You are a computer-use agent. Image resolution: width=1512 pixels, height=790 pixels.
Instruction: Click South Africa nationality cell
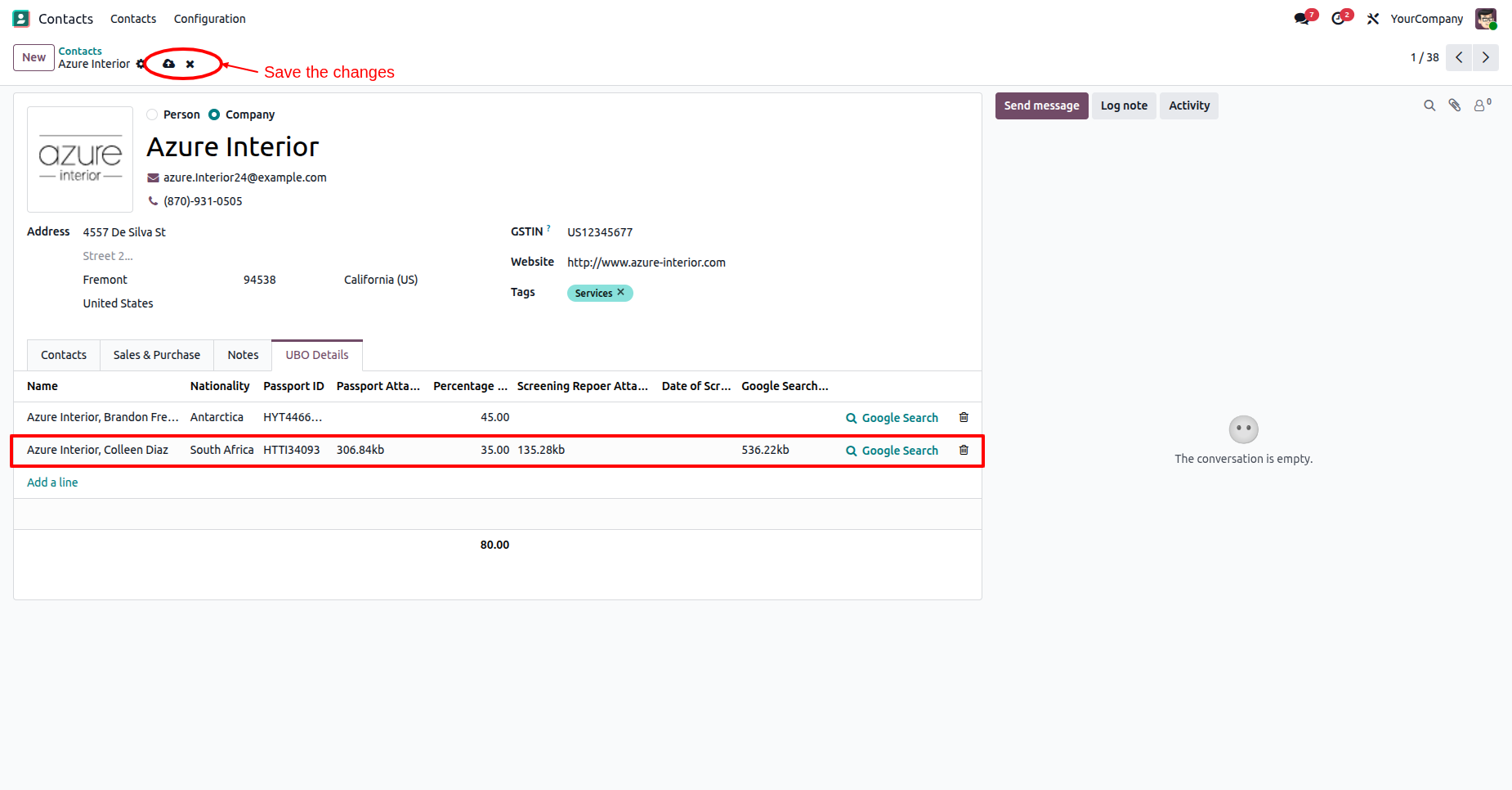(x=222, y=450)
